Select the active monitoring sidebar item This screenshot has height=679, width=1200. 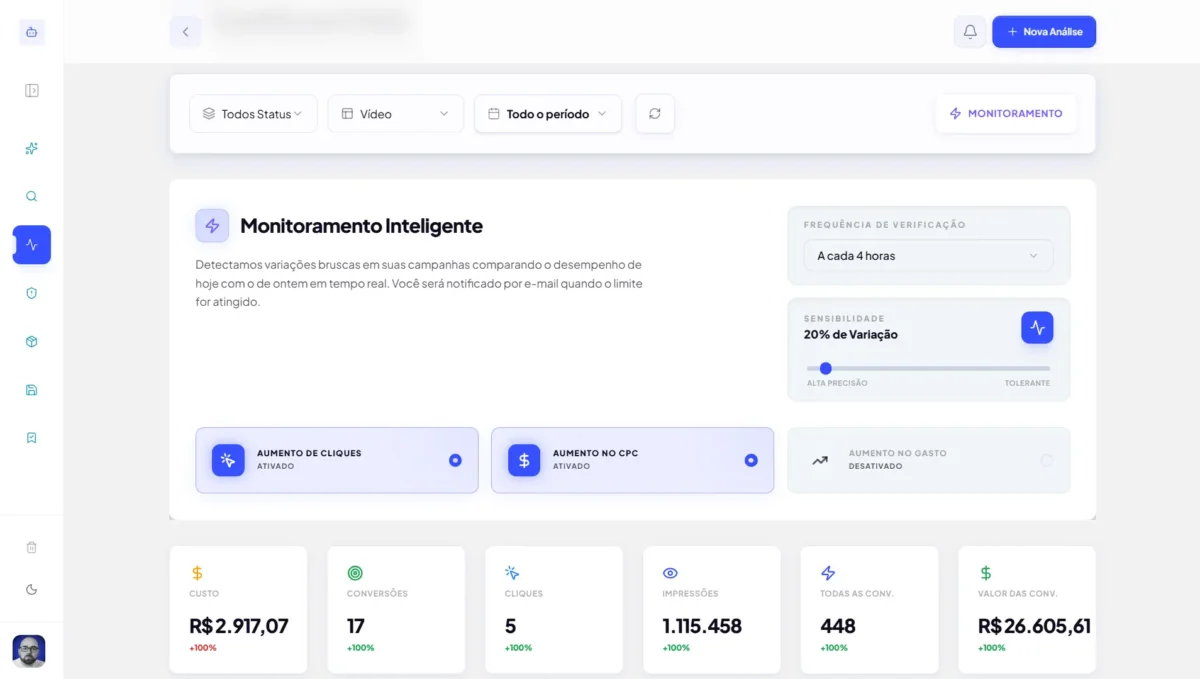[32, 245]
